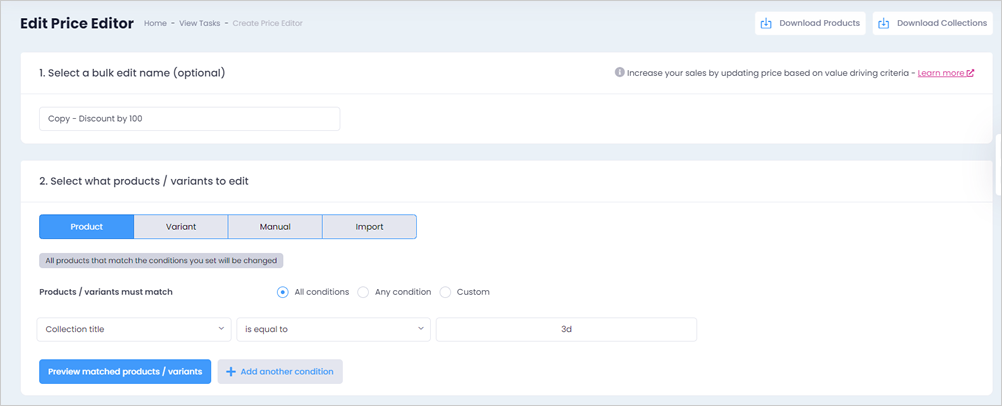This screenshot has width=1002, height=406.
Task: Click the Add another condition label
Action: click(287, 371)
